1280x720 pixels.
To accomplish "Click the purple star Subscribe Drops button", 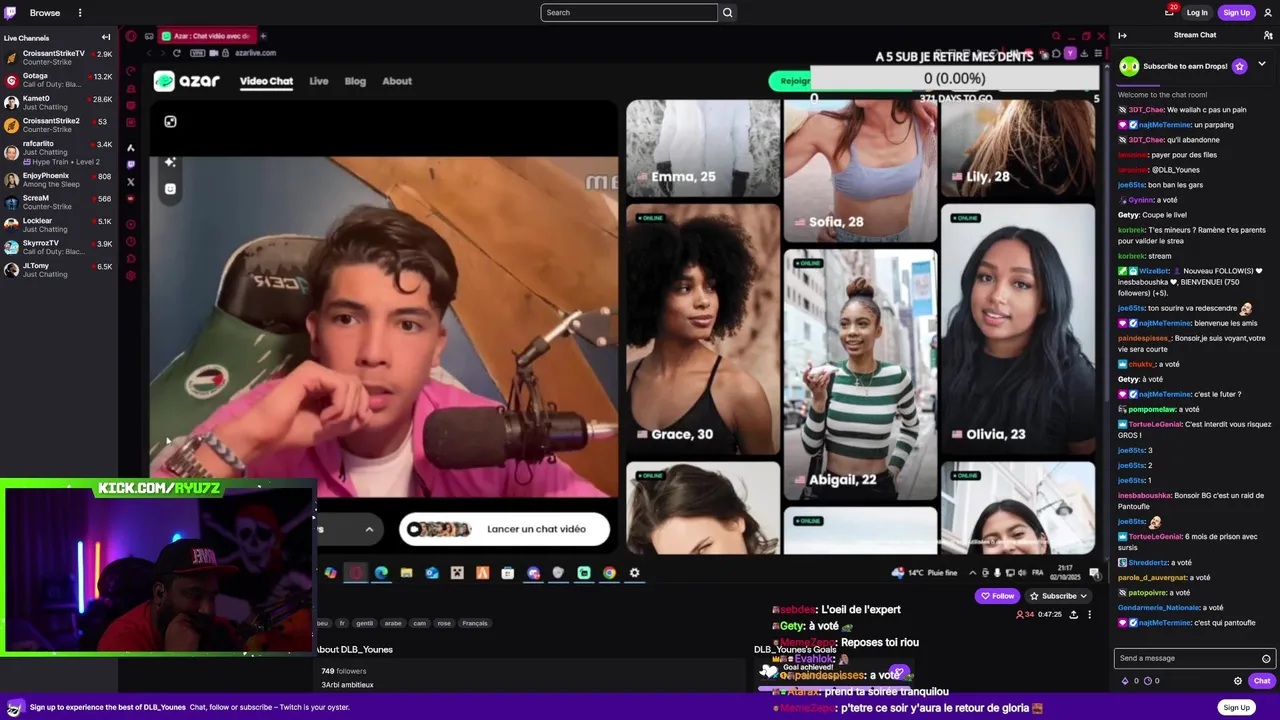I will click(1239, 66).
